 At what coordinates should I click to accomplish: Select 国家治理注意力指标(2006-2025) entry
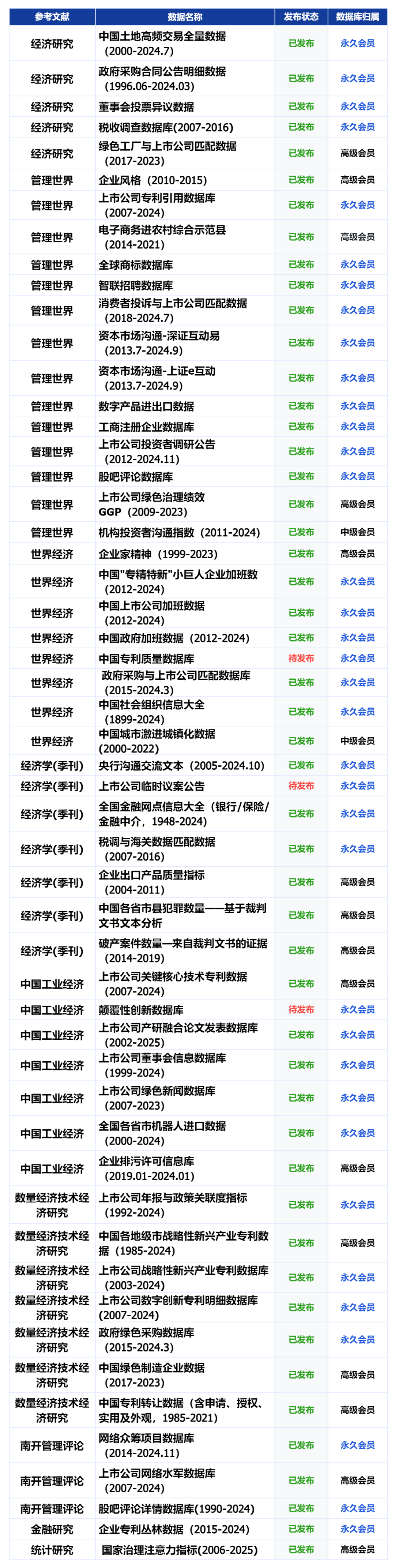[x=180, y=1550]
